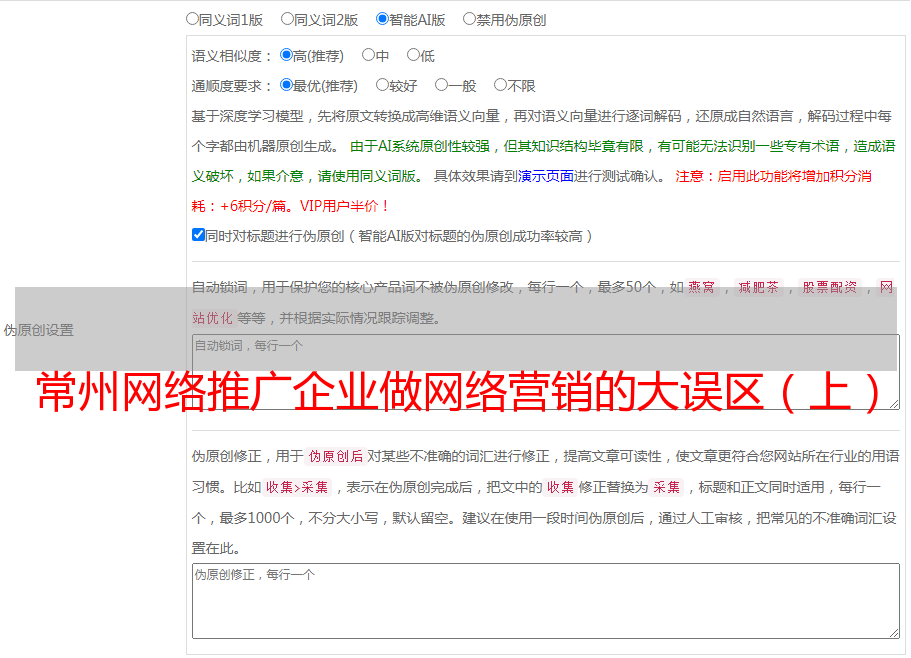Select 禁用伪原创 radio option
Screen dimensions: 911x658
point(469,19)
